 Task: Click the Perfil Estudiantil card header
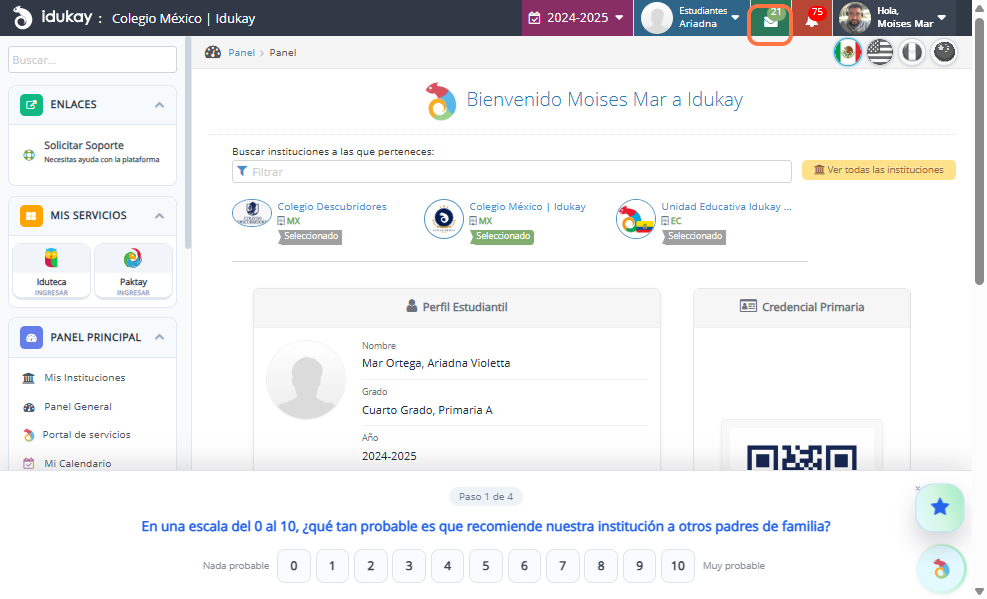coord(457,307)
